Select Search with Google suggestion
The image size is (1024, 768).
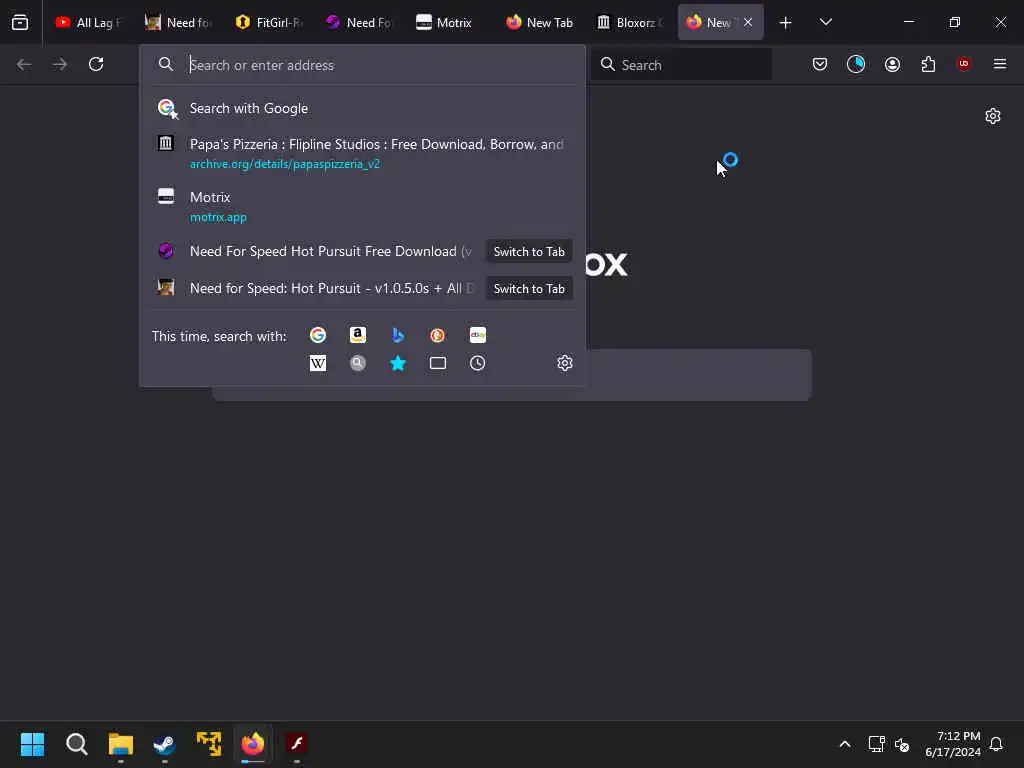tap(362, 108)
